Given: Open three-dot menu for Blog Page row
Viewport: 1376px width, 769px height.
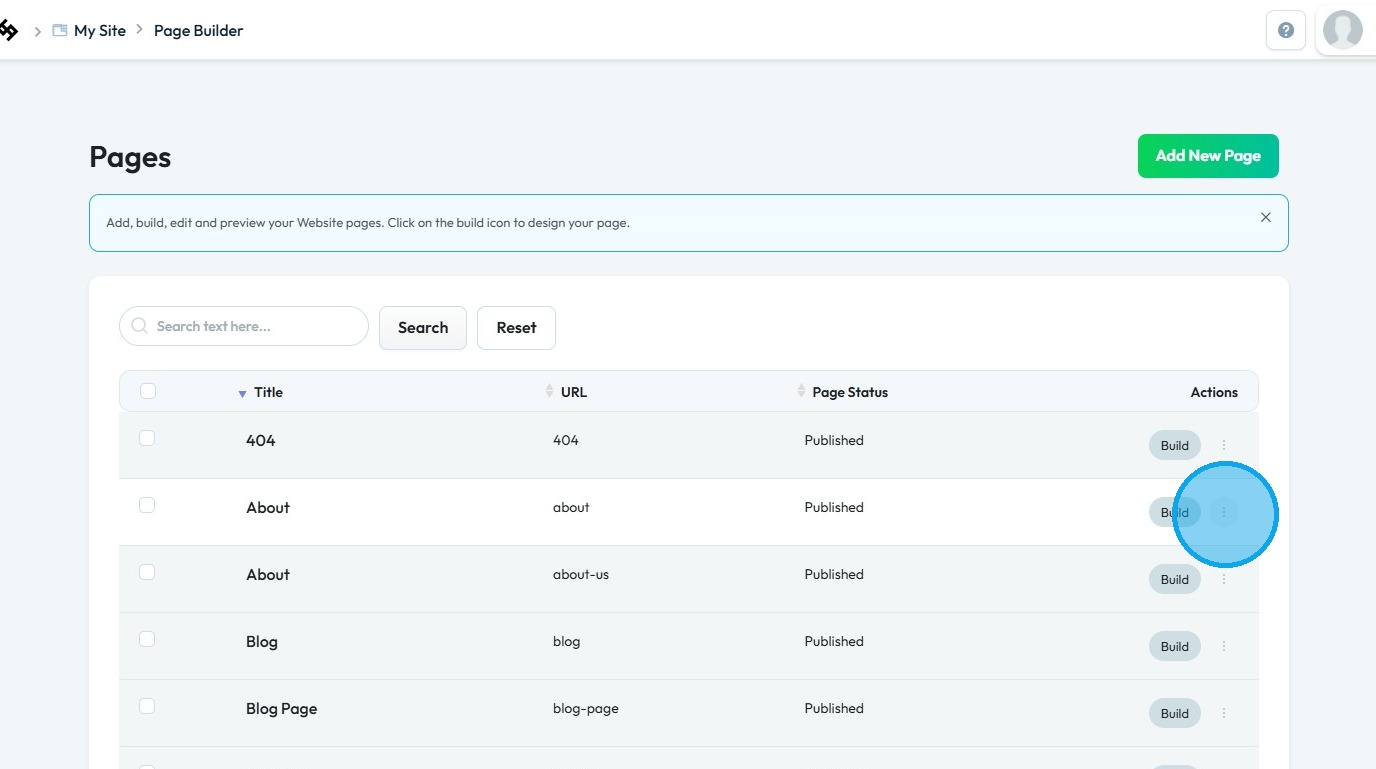Looking at the screenshot, I should pyautogui.click(x=1224, y=713).
